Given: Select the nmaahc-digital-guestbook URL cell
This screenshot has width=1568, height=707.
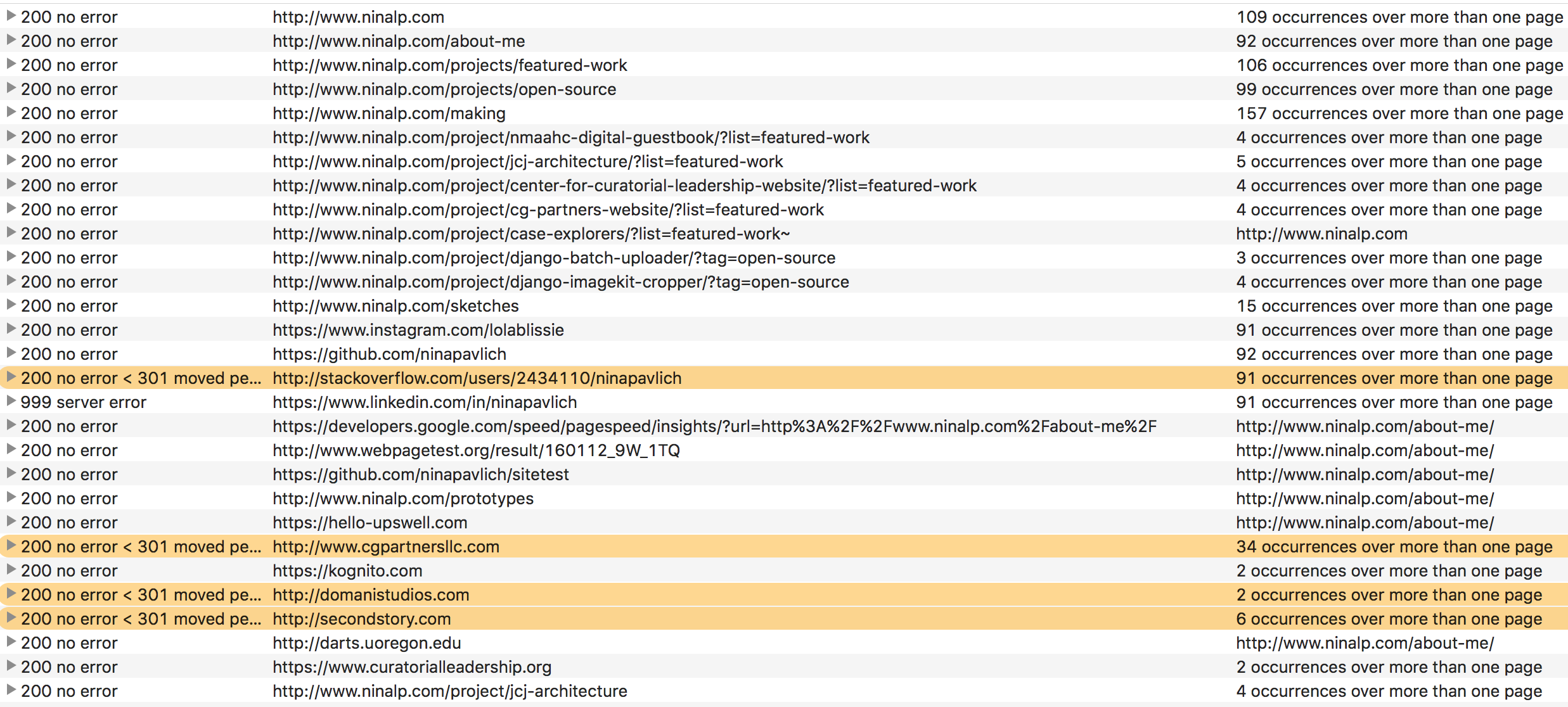Looking at the screenshot, I should [571, 137].
